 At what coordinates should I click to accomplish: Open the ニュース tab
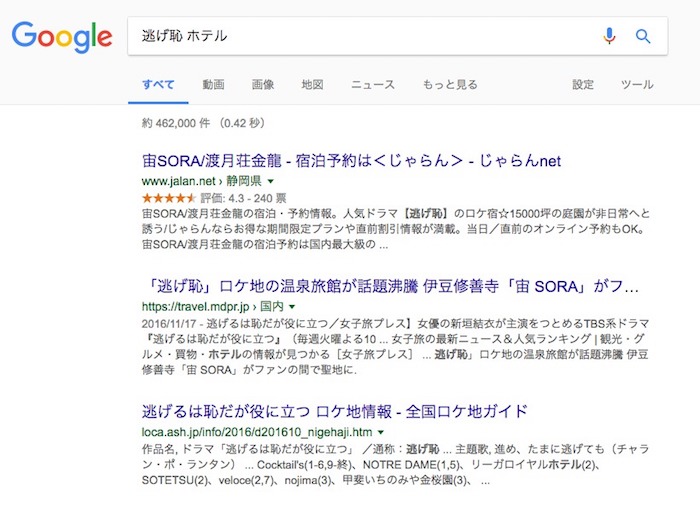[x=373, y=85]
